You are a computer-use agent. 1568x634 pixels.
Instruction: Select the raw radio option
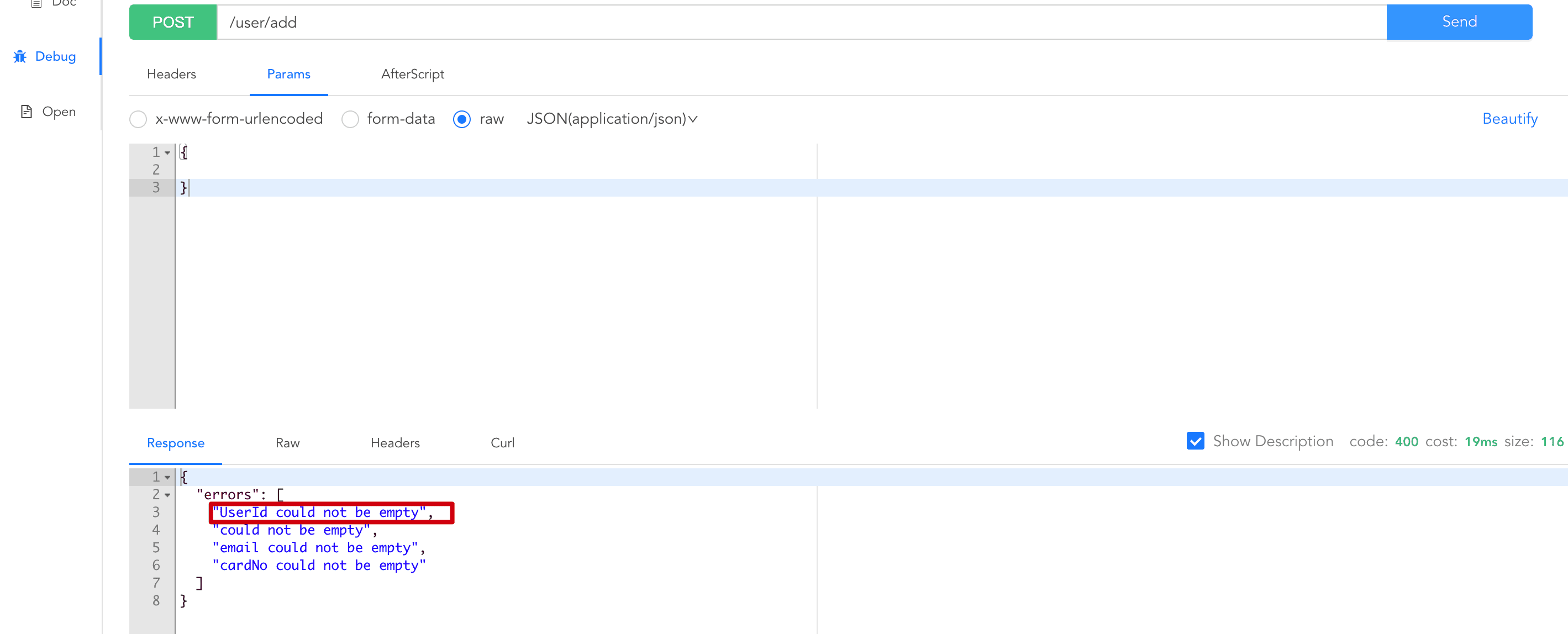462,119
